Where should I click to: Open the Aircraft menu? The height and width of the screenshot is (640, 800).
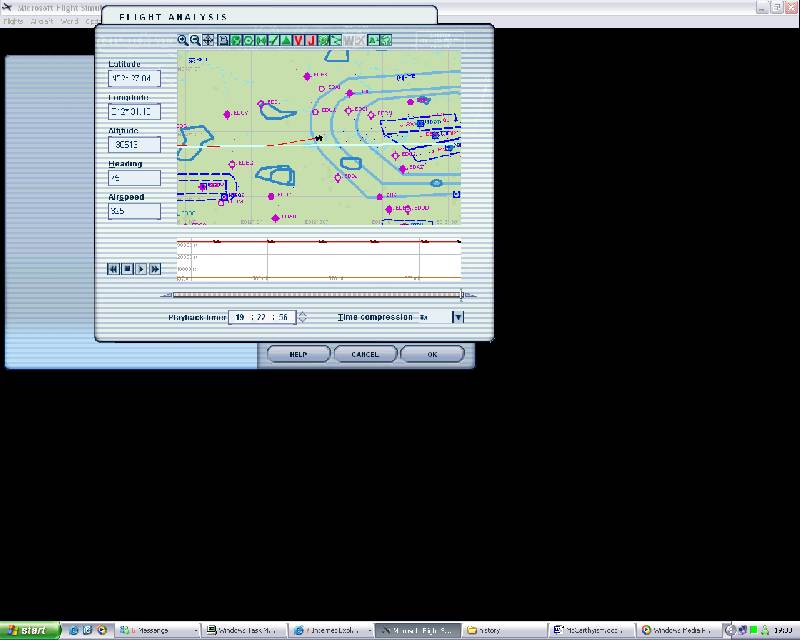pos(42,21)
